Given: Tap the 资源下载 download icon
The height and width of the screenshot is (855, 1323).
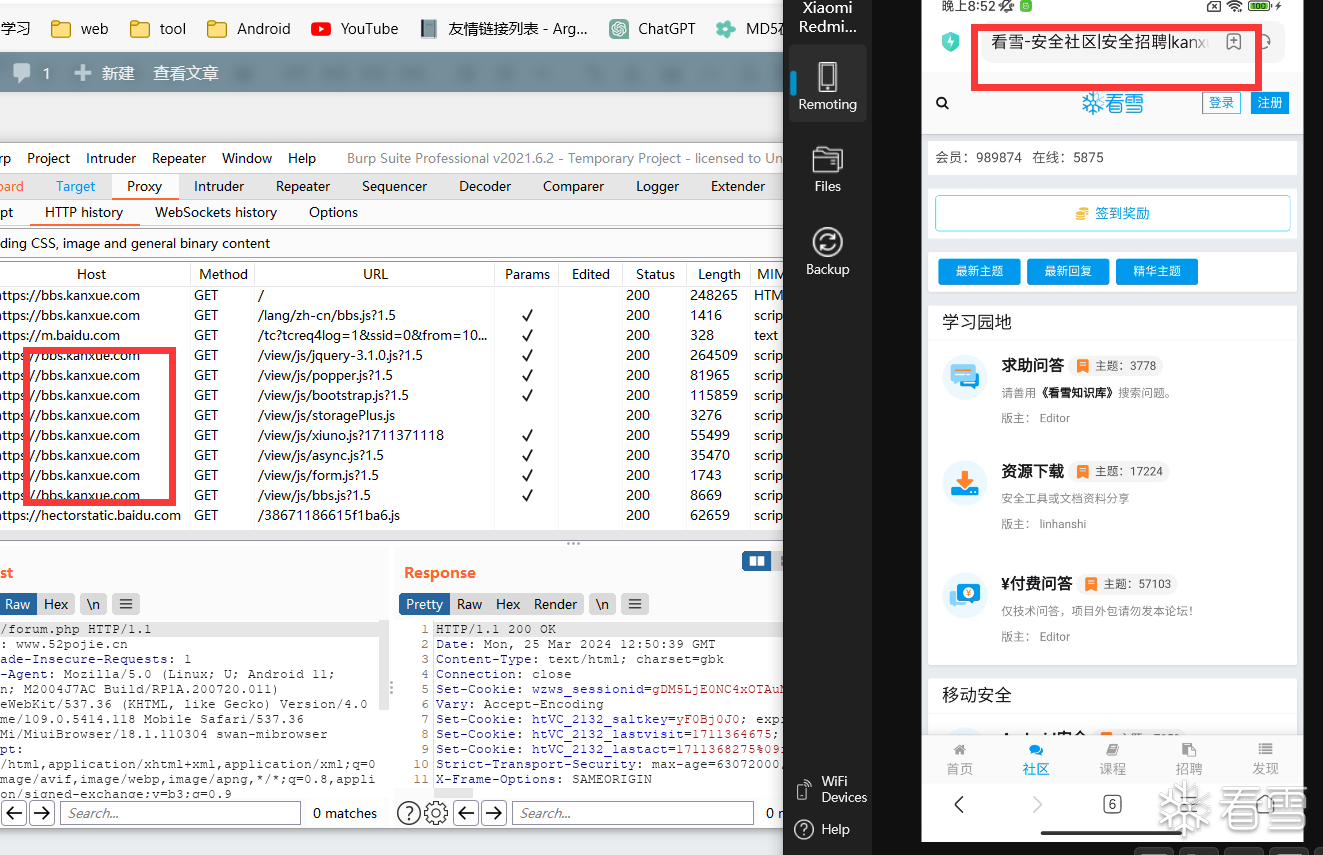Looking at the screenshot, I should [x=965, y=484].
